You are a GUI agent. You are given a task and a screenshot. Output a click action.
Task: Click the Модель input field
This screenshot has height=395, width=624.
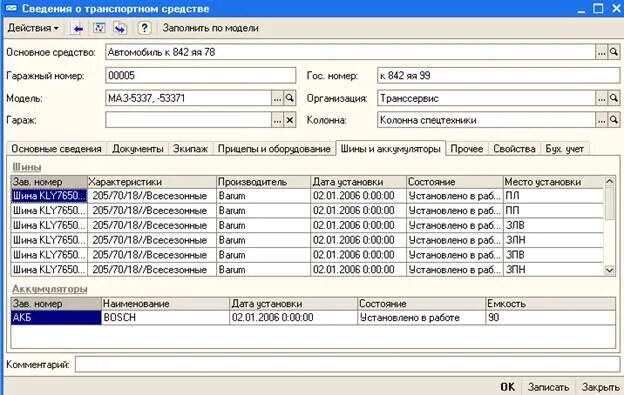coord(188,98)
